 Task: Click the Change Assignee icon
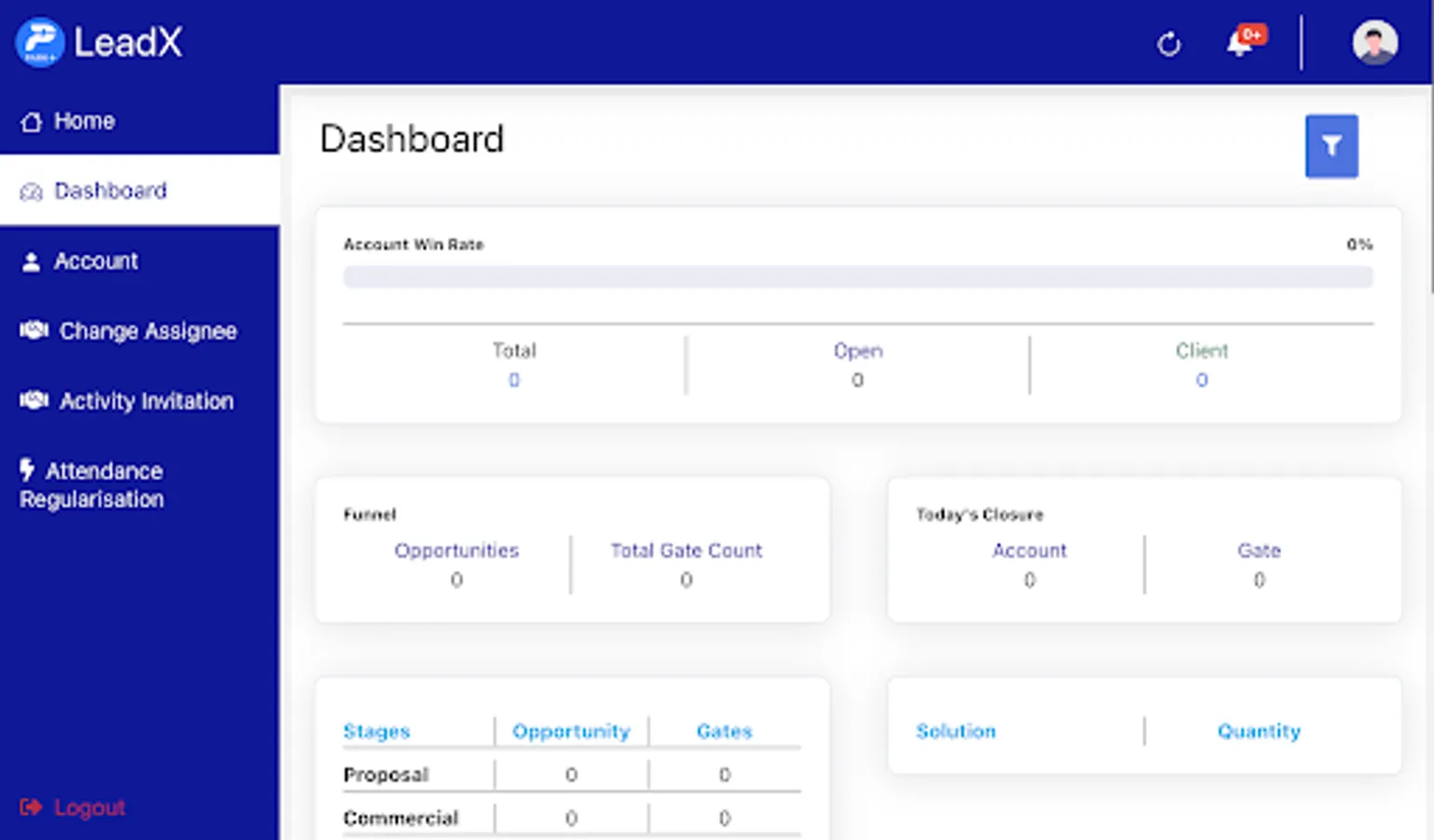[33, 330]
